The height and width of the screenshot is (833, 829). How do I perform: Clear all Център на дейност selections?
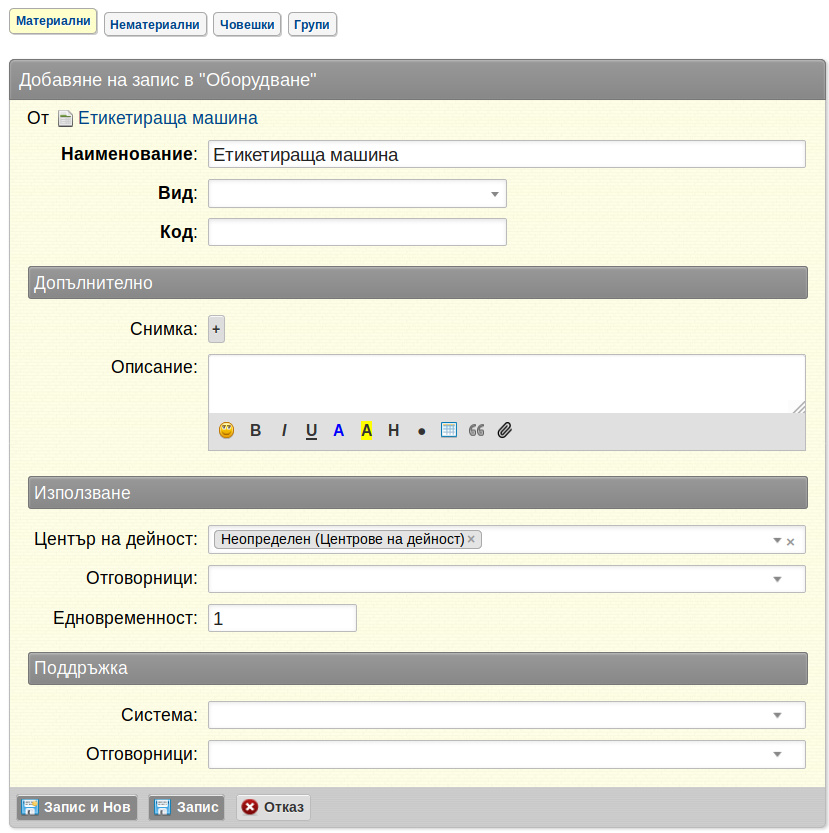click(790, 542)
